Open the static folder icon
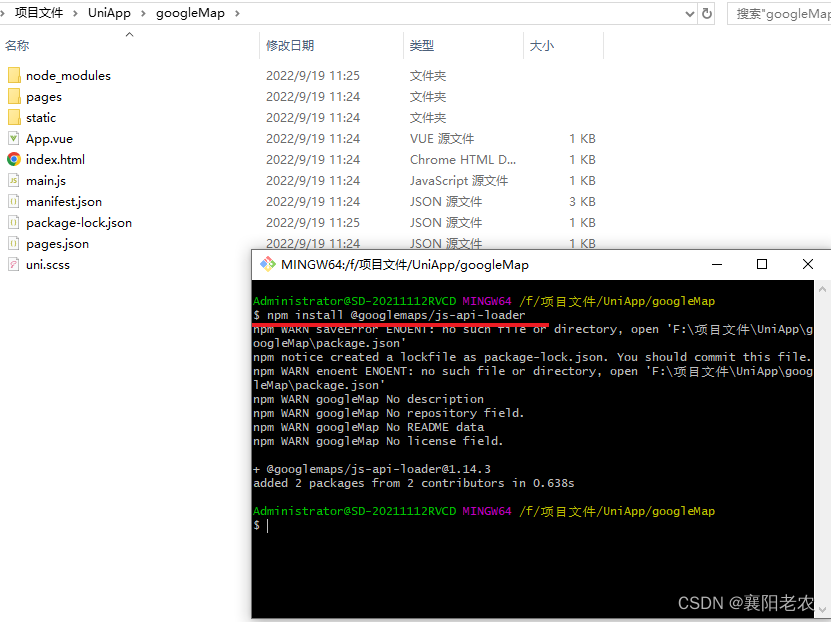 click(x=14, y=117)
